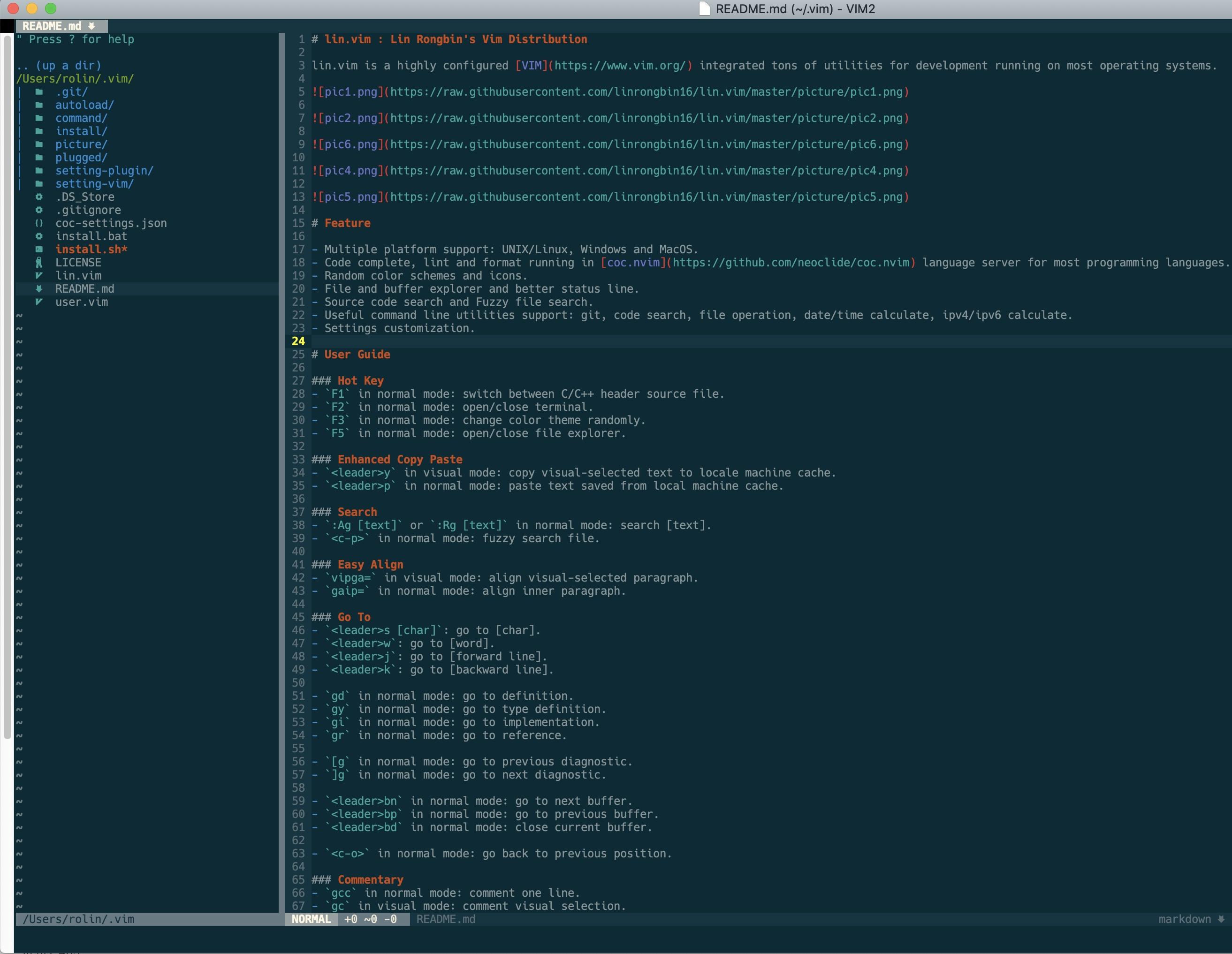Viewport: 1232px width, 954px height.
Task: Click the Vim icon beside lin.vim
Action: coord(39,276)
